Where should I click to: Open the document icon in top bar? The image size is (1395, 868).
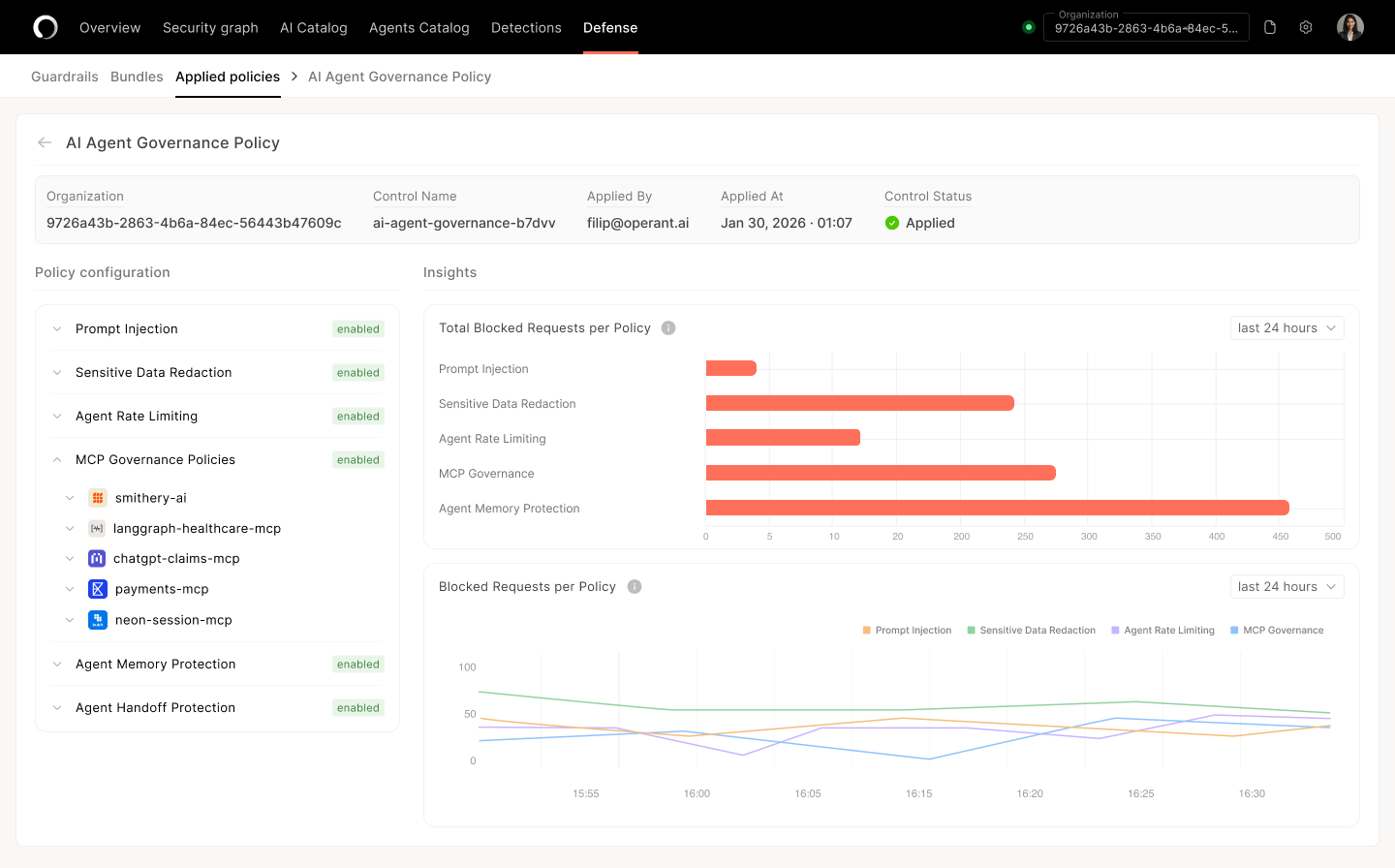point(1270,27)
